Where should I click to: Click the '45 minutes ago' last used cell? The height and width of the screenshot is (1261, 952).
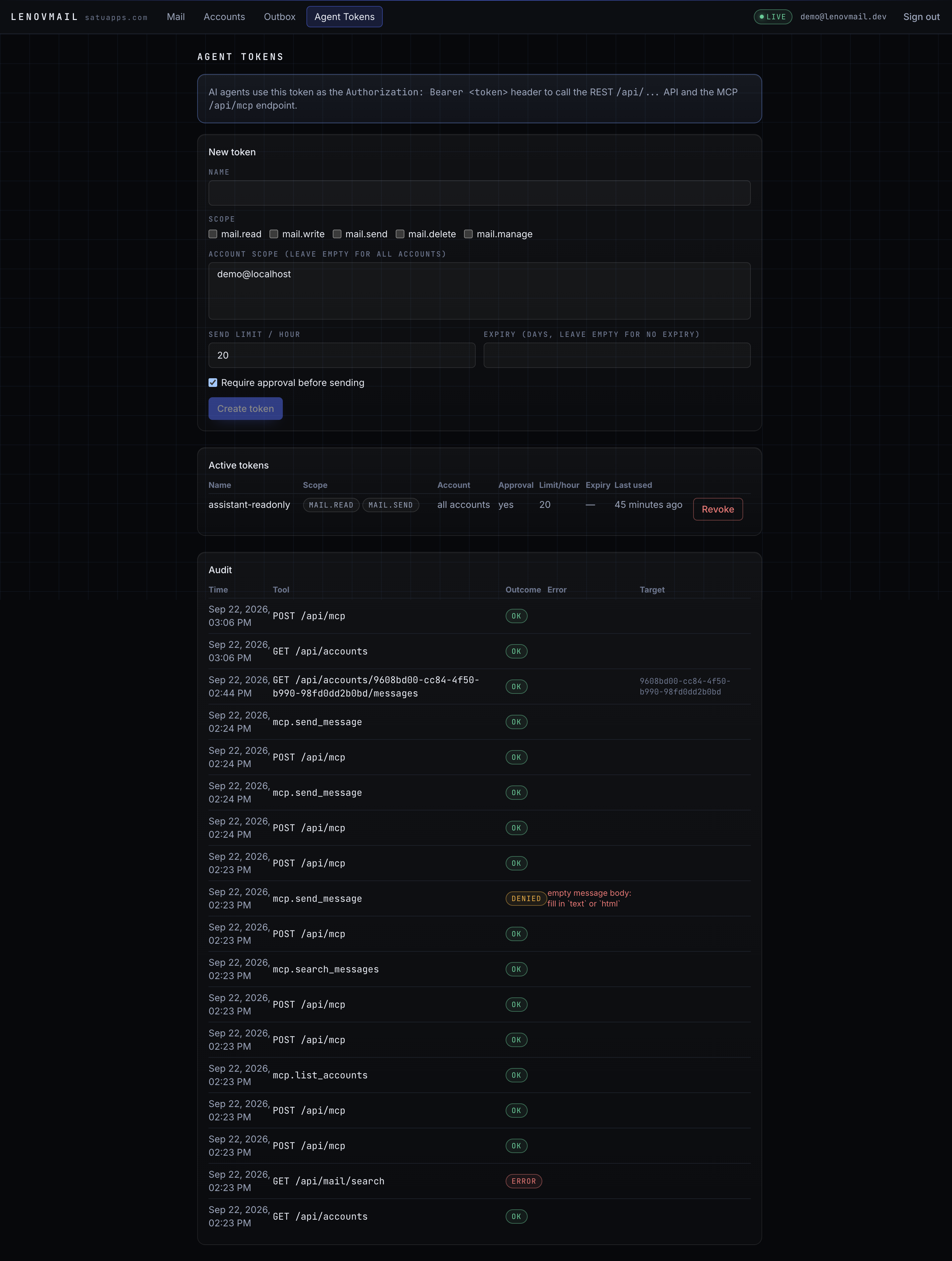pos(648,505)
